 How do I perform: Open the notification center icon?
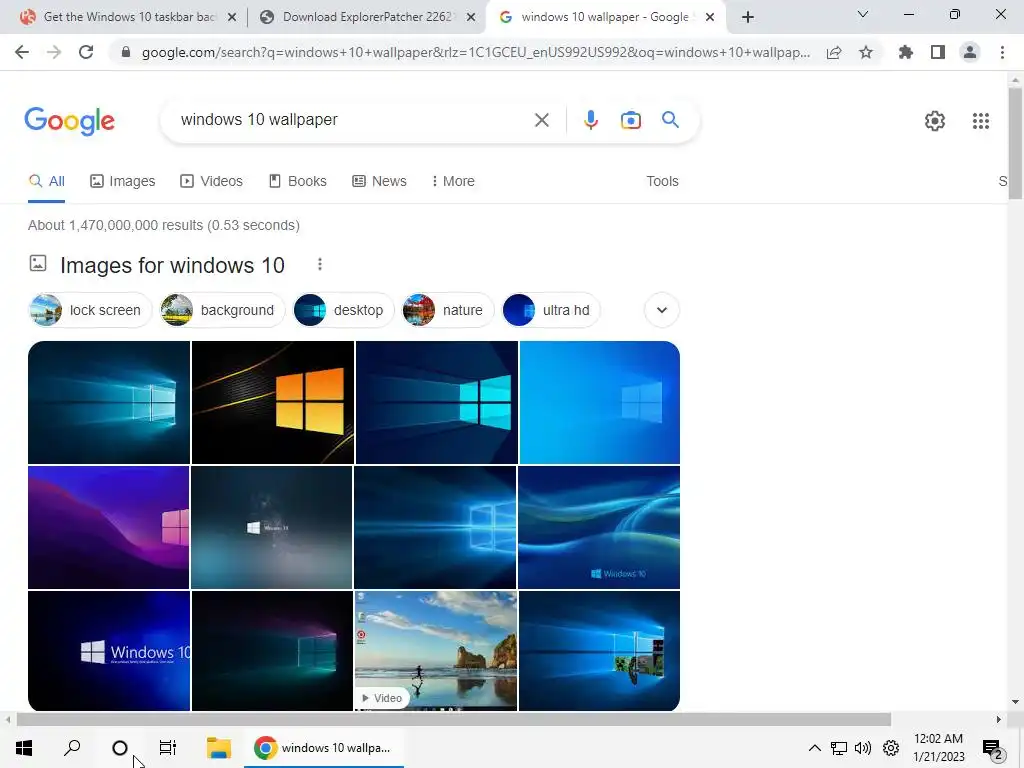point(992,748)
